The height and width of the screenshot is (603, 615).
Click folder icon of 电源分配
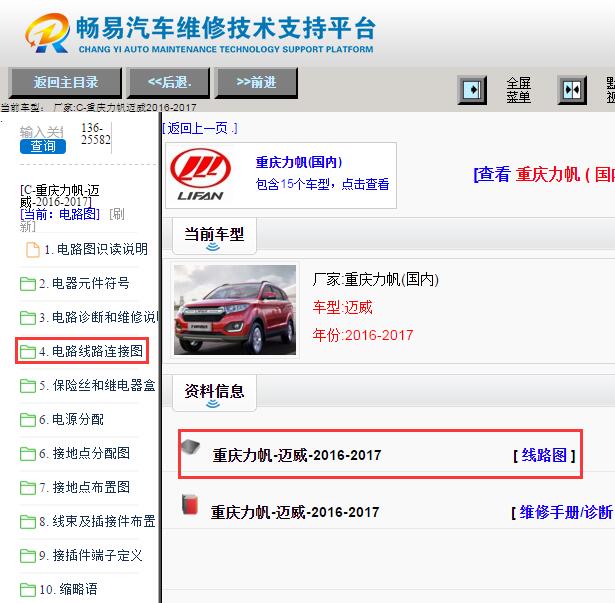point(27,420)
